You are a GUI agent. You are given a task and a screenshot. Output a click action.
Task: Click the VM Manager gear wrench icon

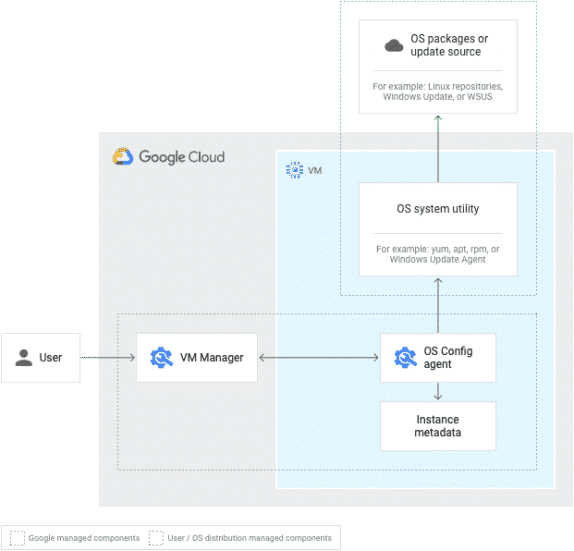(161, 358)
